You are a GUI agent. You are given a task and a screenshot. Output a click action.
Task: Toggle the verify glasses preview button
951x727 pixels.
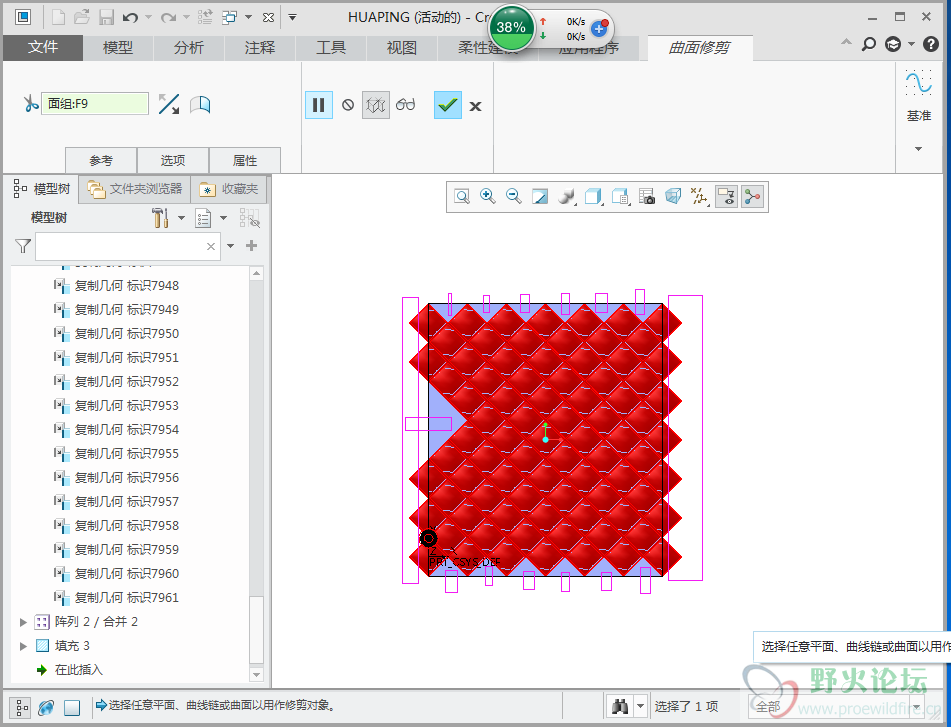(405, 104)
